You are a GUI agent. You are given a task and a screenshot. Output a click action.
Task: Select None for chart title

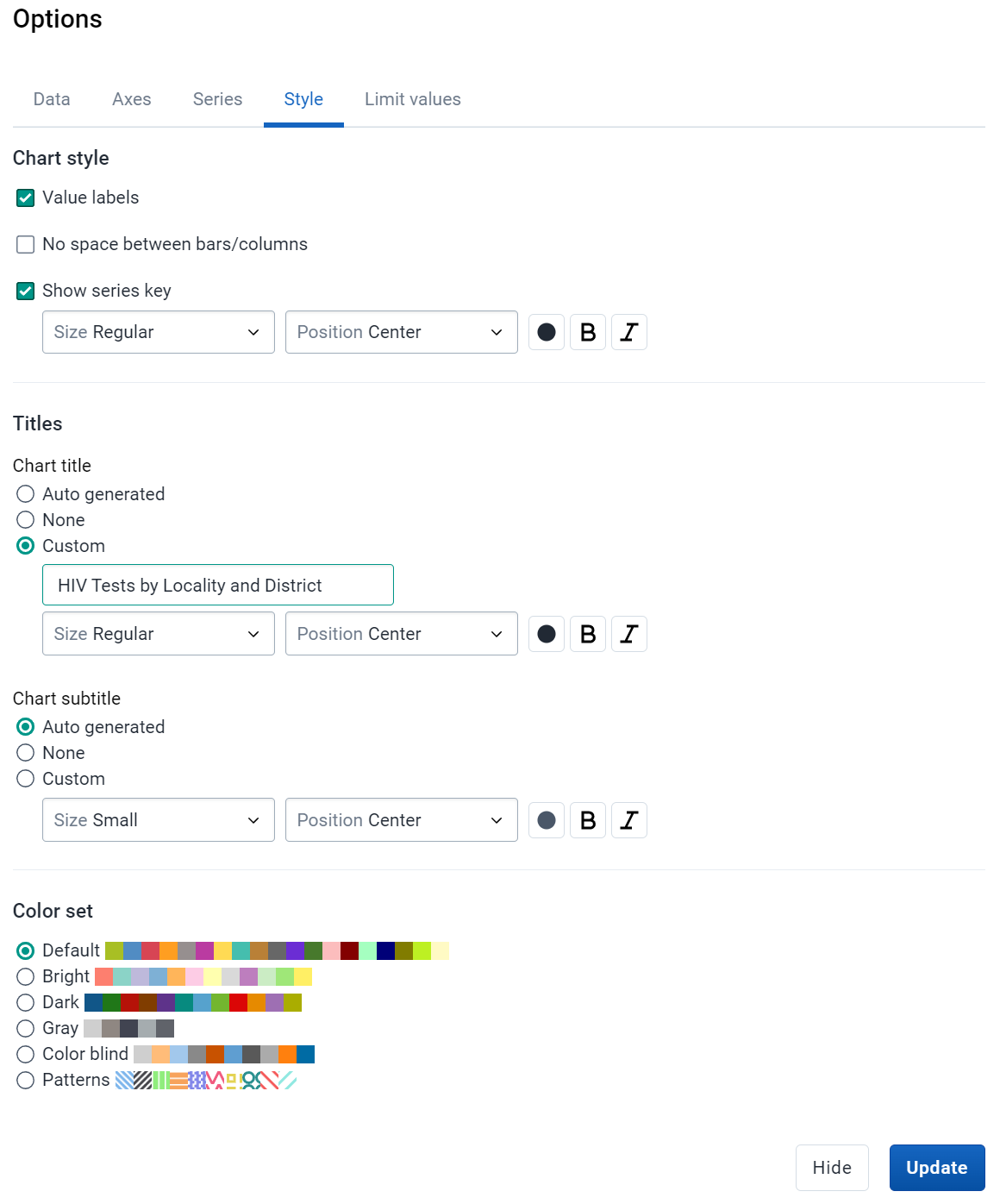click(26, 520)
